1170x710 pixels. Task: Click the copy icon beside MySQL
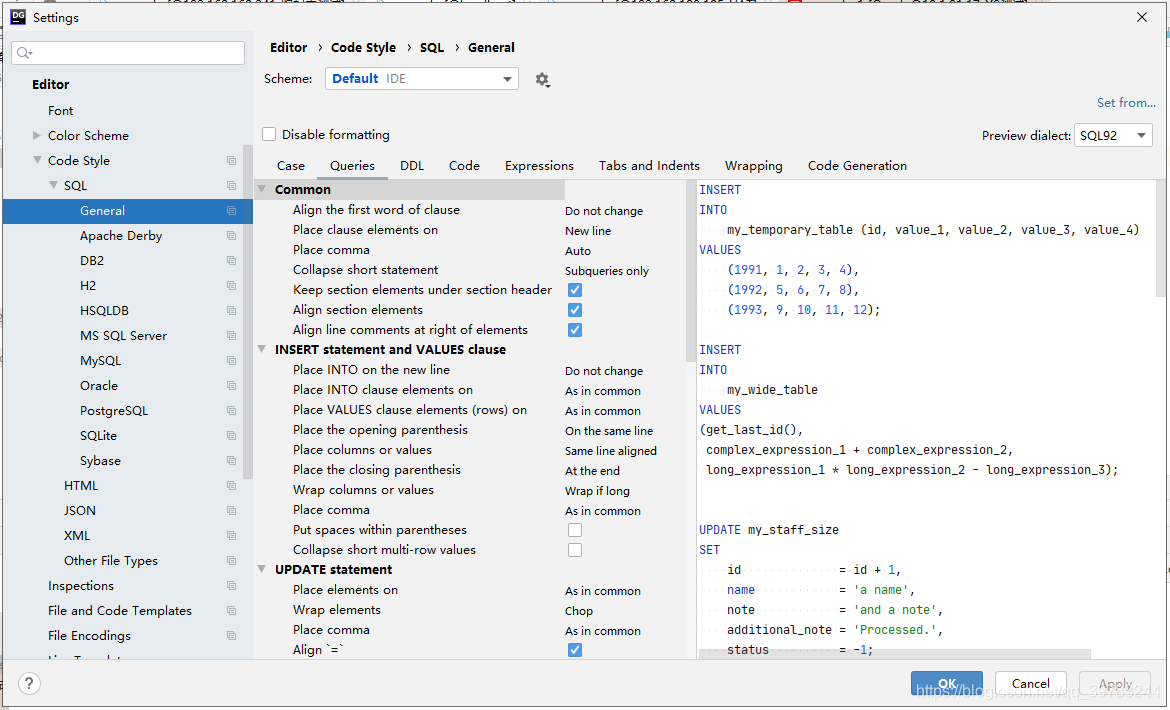tap(231, 361)
